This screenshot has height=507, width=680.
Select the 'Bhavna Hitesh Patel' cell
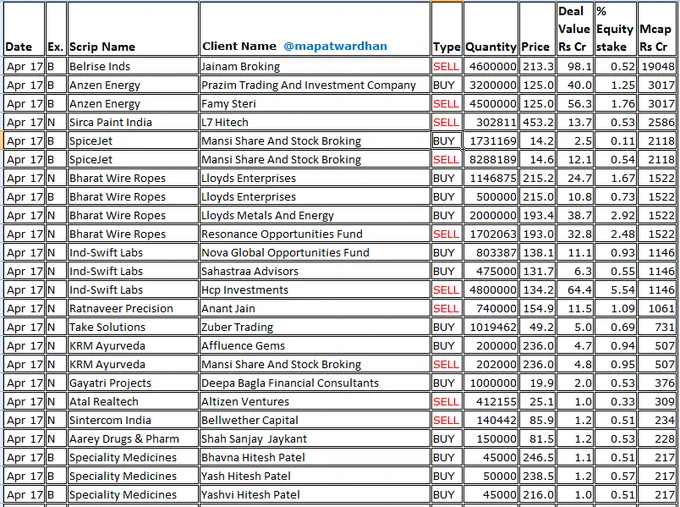click(x=315, y=458)
